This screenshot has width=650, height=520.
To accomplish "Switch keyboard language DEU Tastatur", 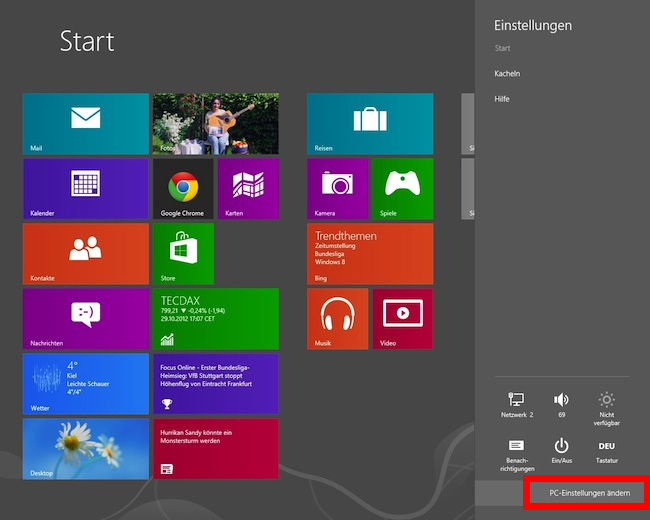I will click(606, 450).
